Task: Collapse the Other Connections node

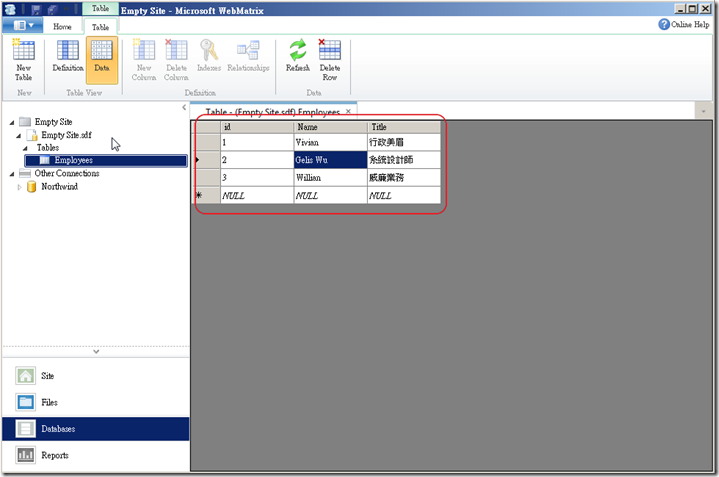Action: [x=12, y=174]
